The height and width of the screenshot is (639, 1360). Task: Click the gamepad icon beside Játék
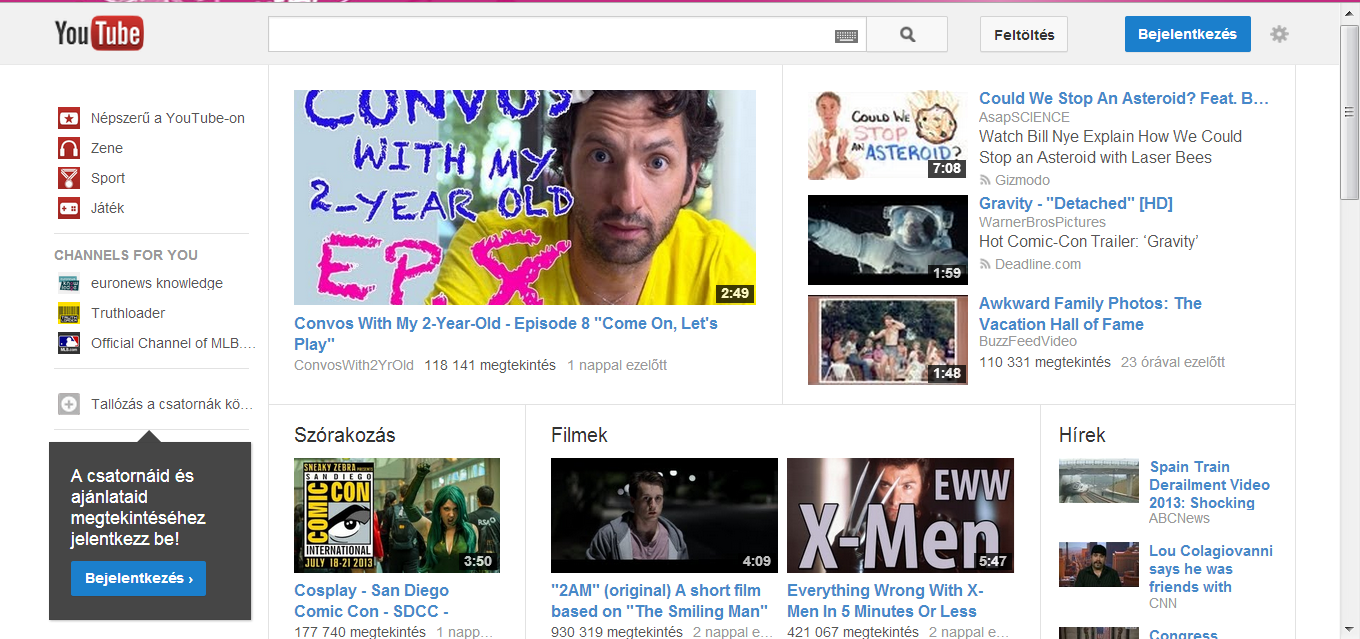point(69,208)
